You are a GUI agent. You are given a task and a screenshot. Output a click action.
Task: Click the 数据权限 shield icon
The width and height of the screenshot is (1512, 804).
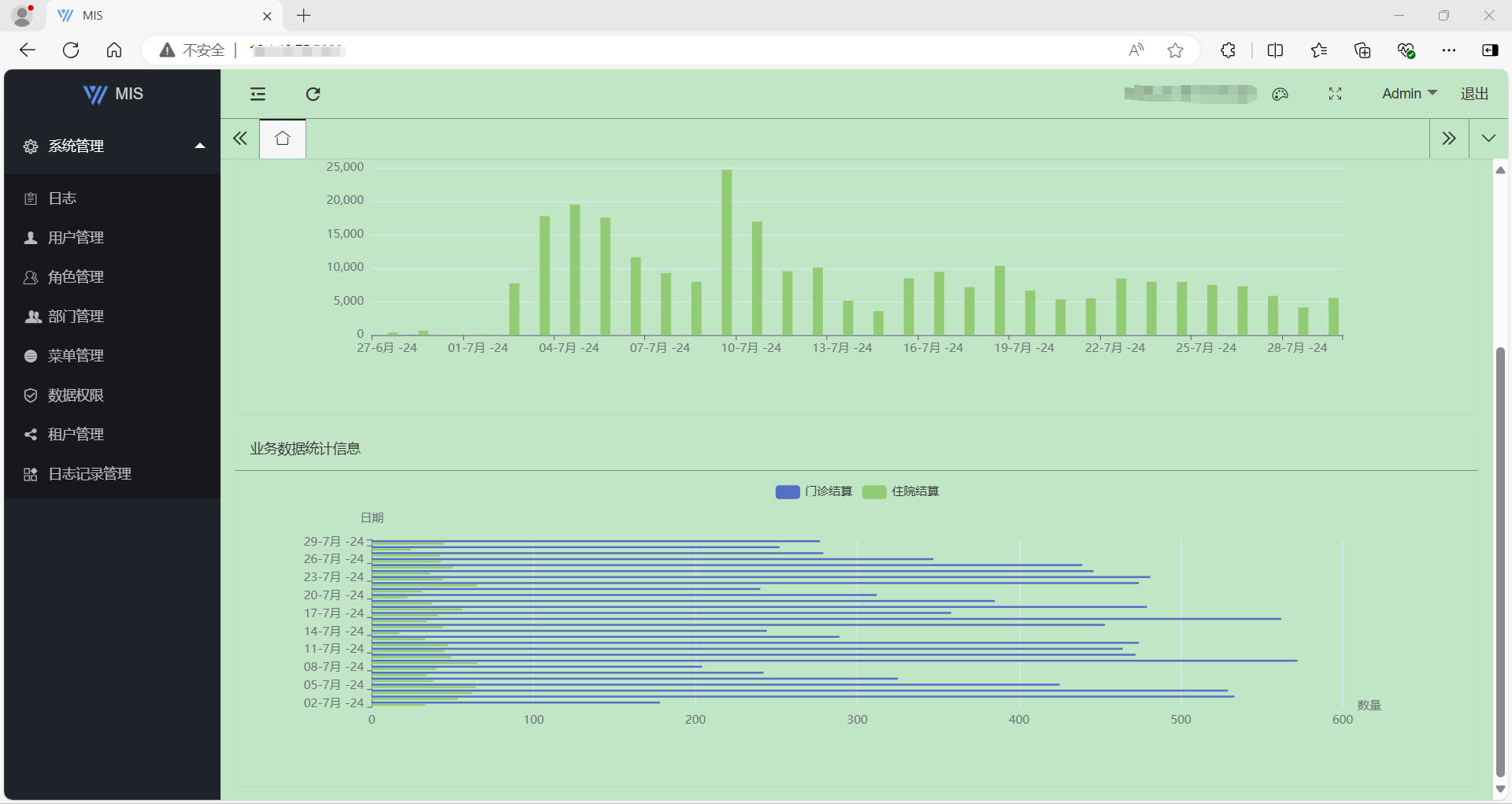(31, 395)
